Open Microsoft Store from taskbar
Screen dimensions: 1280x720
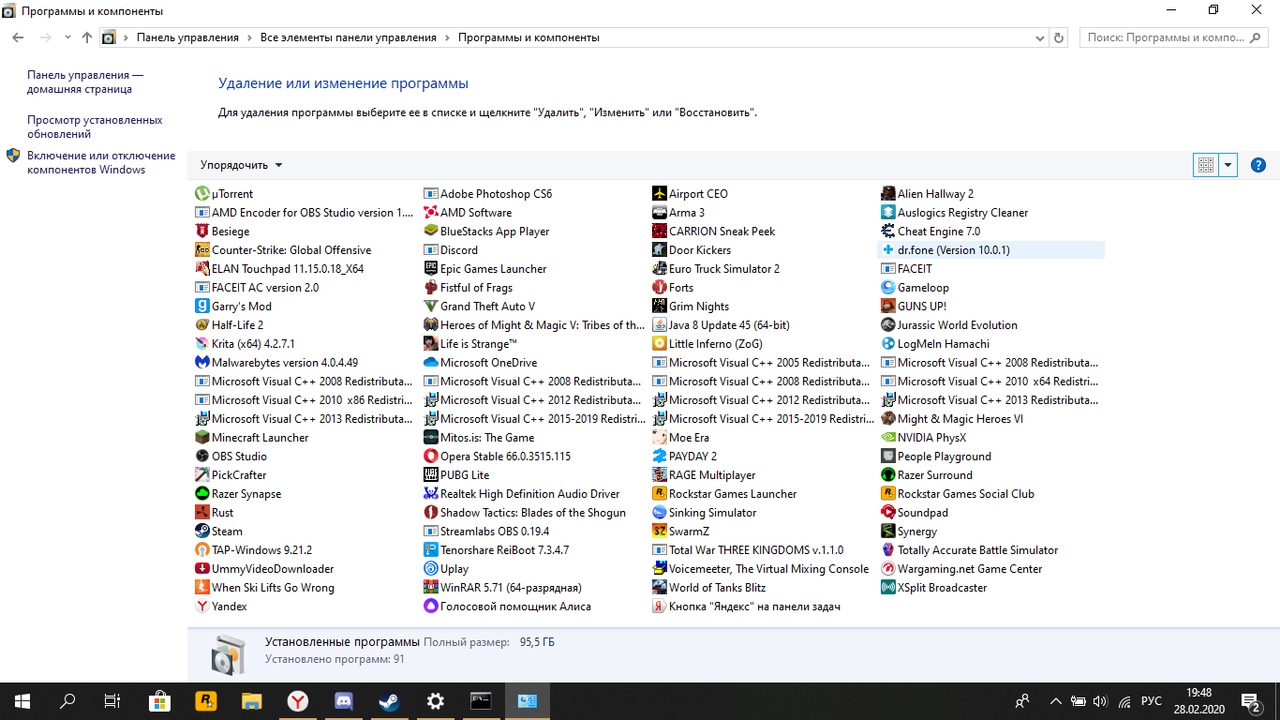[x=159, y=701]
